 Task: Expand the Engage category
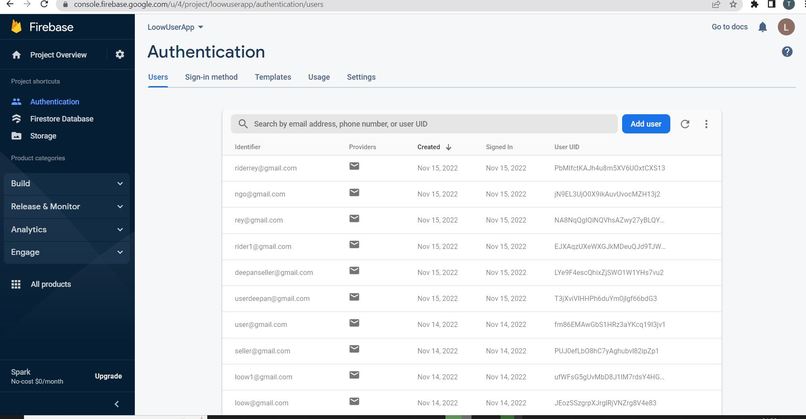coord(67,252)
